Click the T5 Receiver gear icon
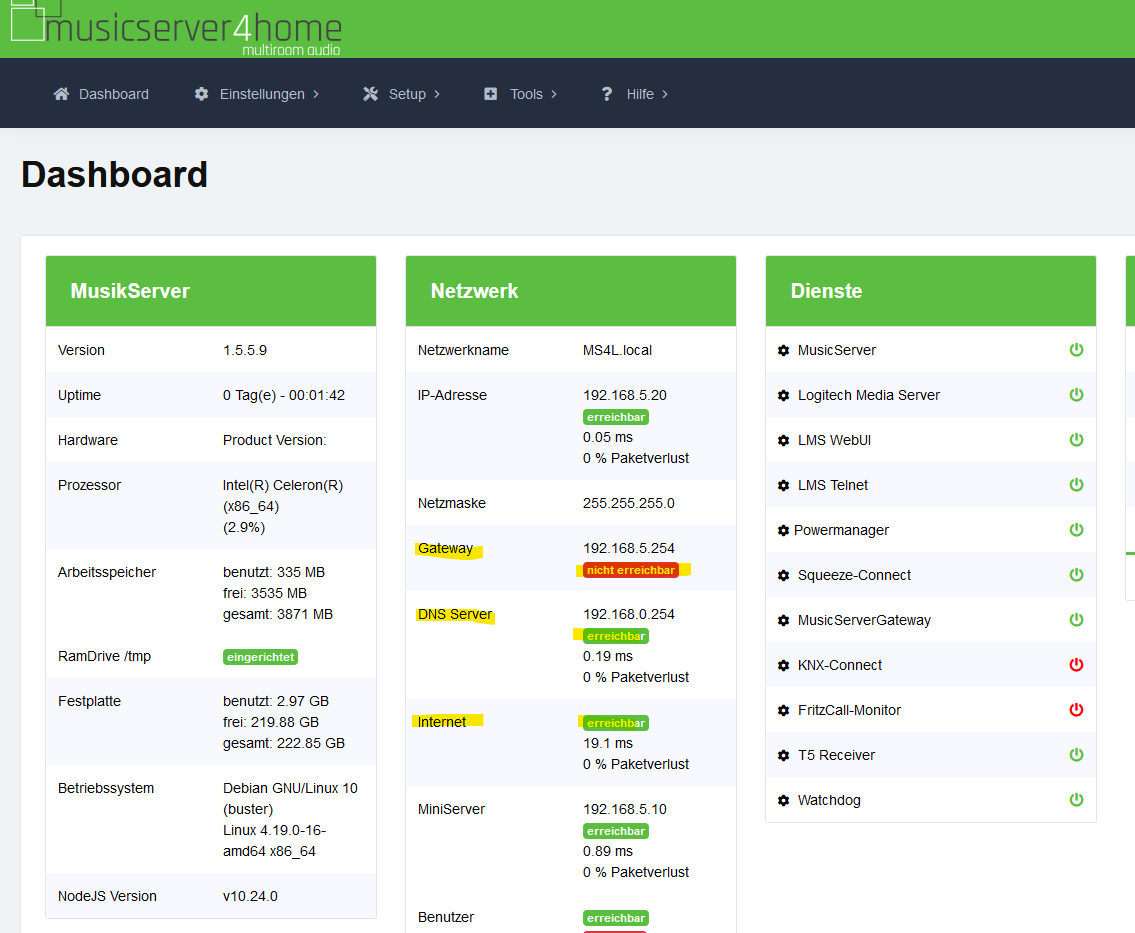This screenshot has width=1135, height=933. (783, 755)
